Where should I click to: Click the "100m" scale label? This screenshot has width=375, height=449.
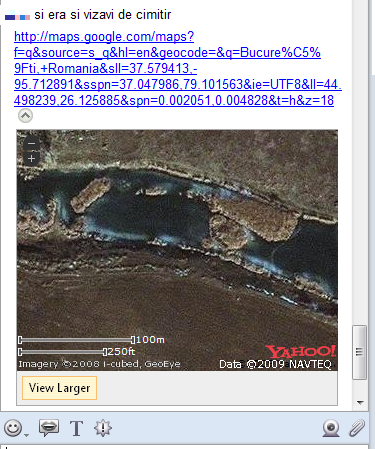(x=150, y=340)
